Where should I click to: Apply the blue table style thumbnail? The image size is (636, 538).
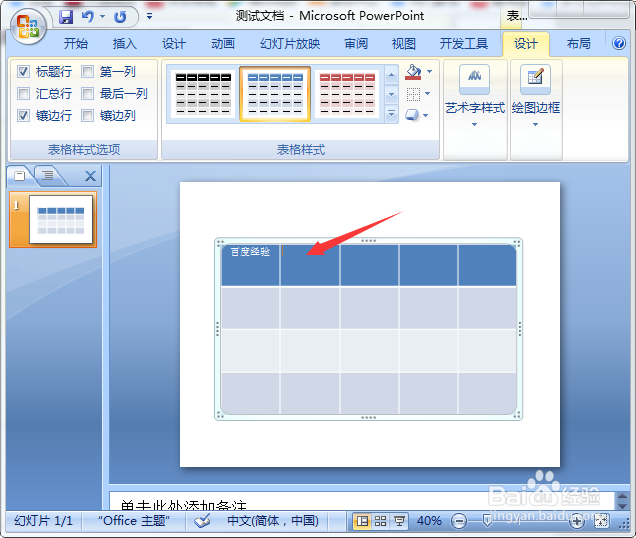coord(275,94)
